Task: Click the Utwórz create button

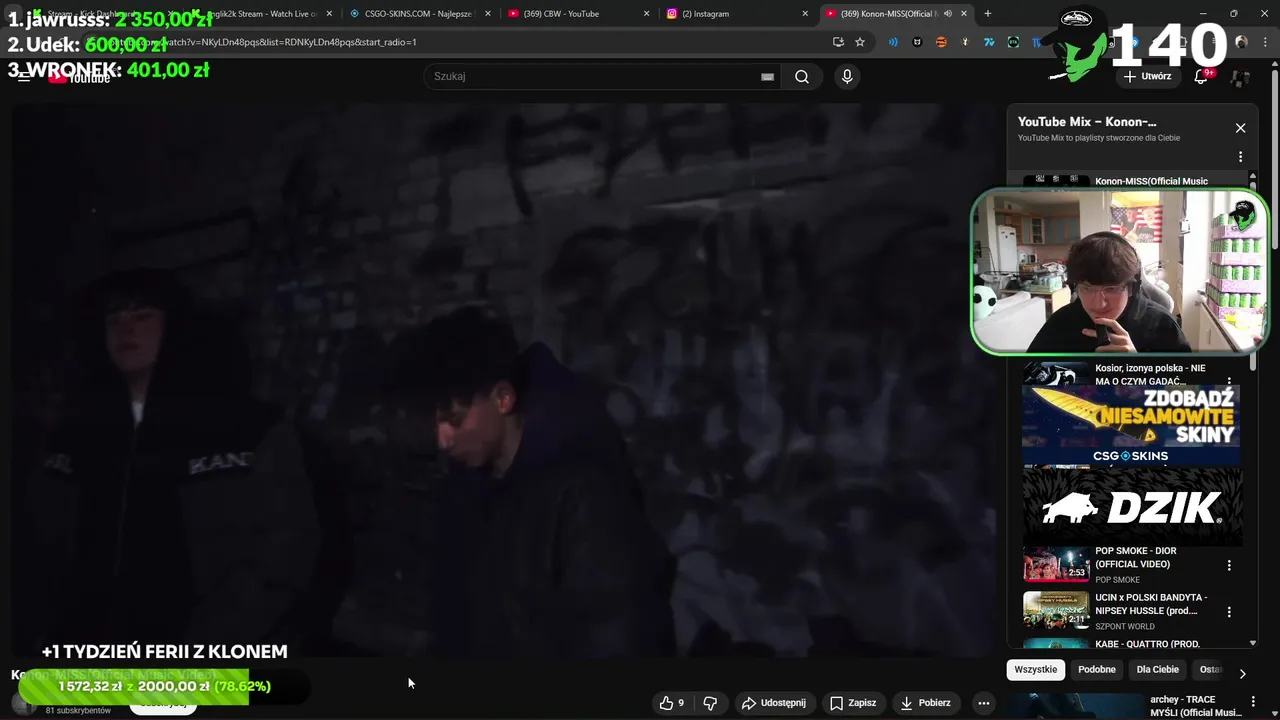Action: click(x=1146, y=76)
